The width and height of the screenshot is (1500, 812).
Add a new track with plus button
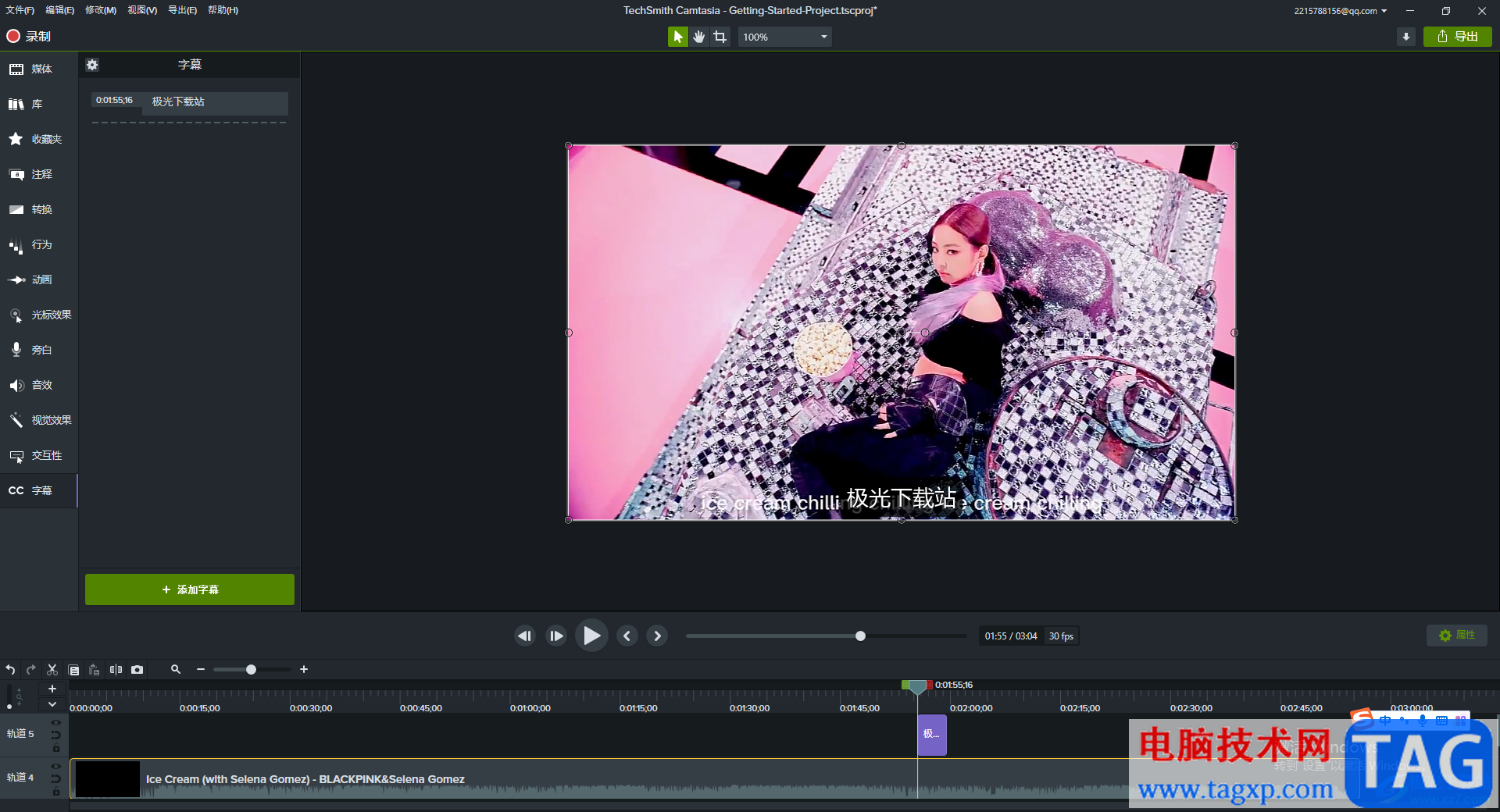52,689
